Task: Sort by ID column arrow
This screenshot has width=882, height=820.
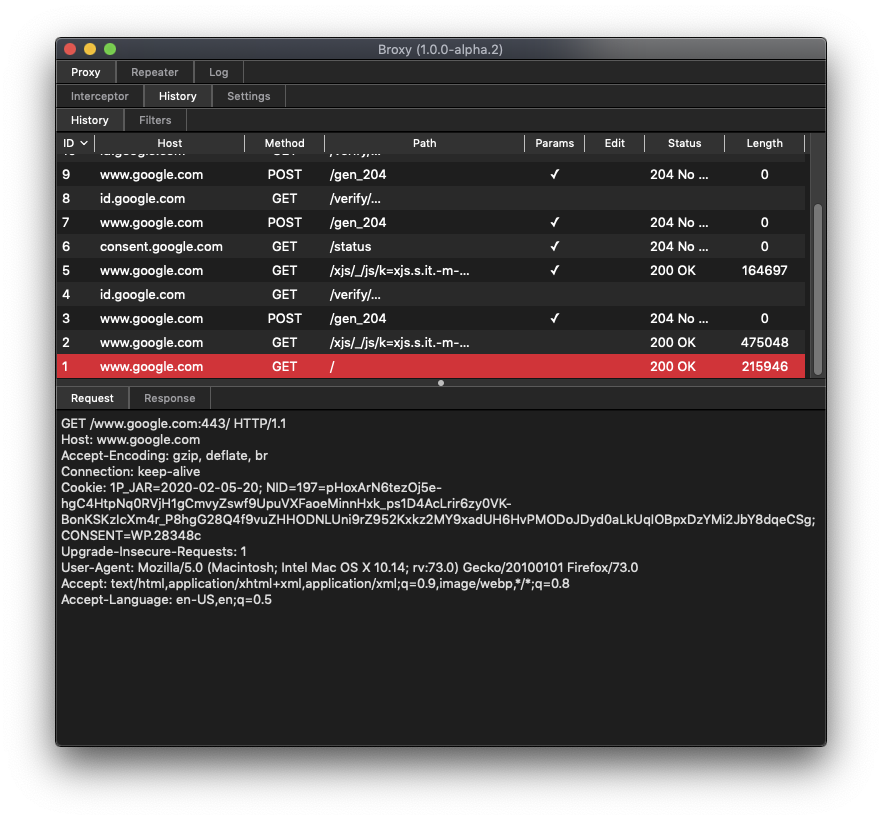Action: (x=84, y=143)
